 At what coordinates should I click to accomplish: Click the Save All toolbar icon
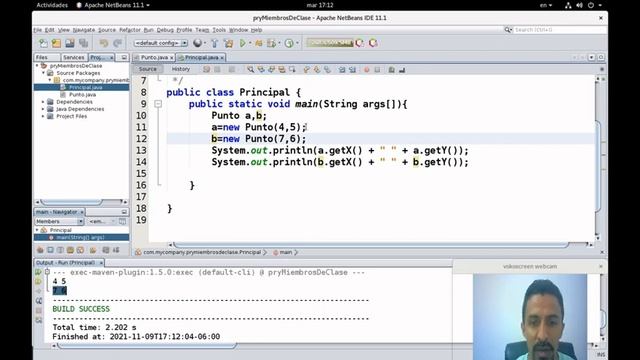tap(84, 43)
